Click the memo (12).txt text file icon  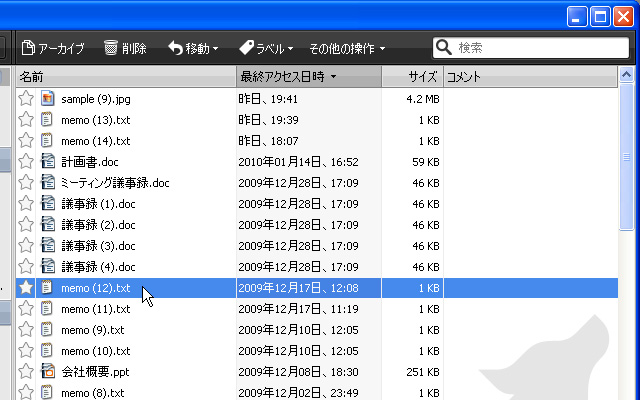coord(47,287)
